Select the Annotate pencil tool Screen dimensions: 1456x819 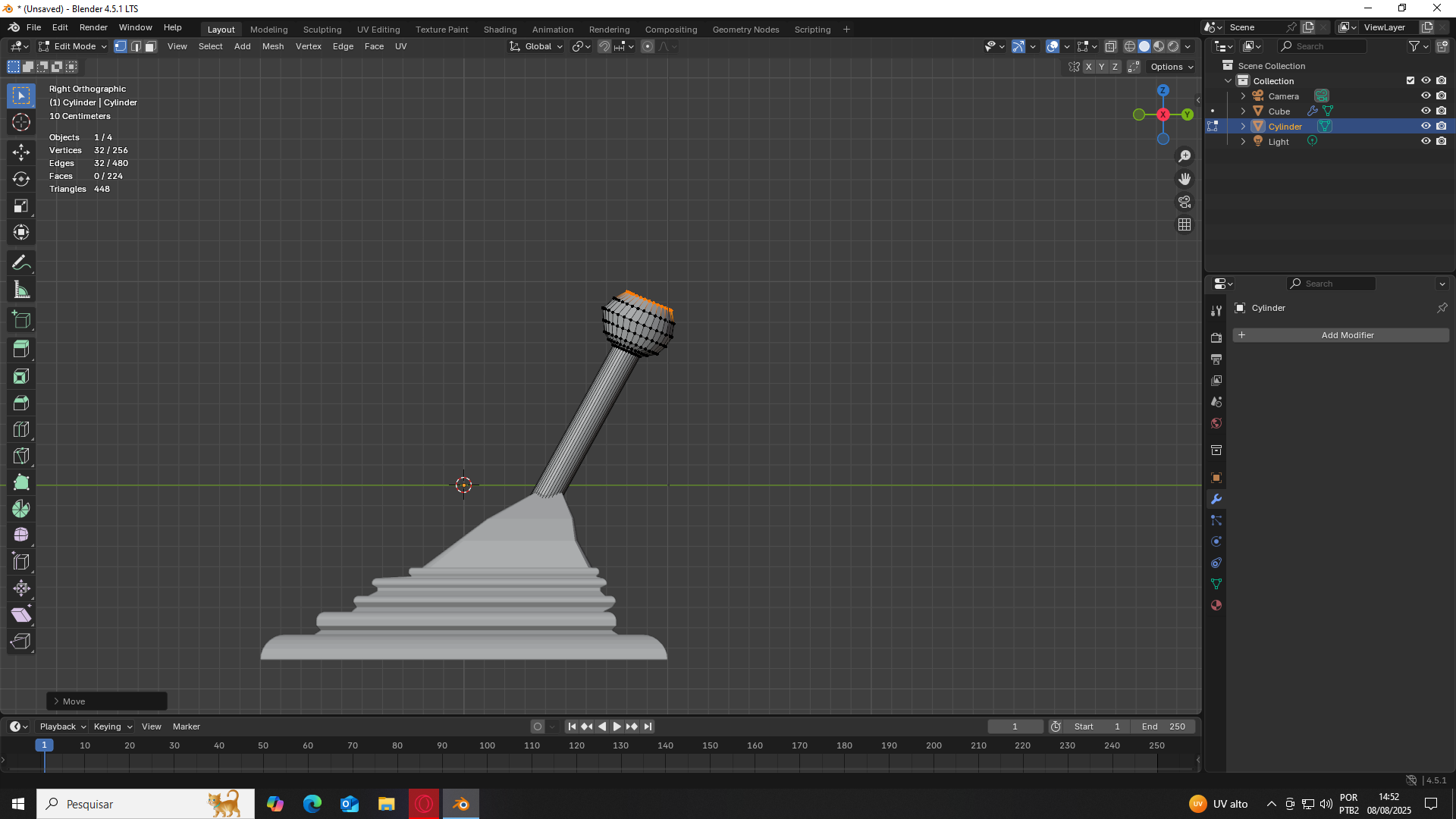pyautogui.click(x=21, y=263)
